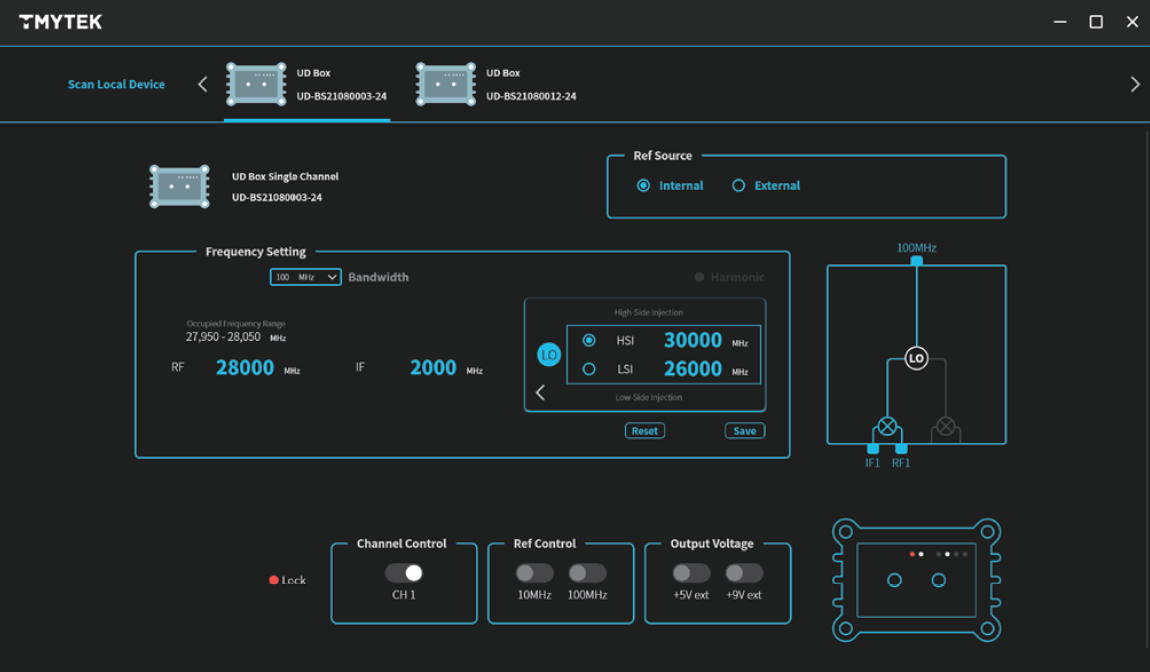Click the LSI LO frequency 26000
This screenshot has height=672, width=1150.
[692, 369]
